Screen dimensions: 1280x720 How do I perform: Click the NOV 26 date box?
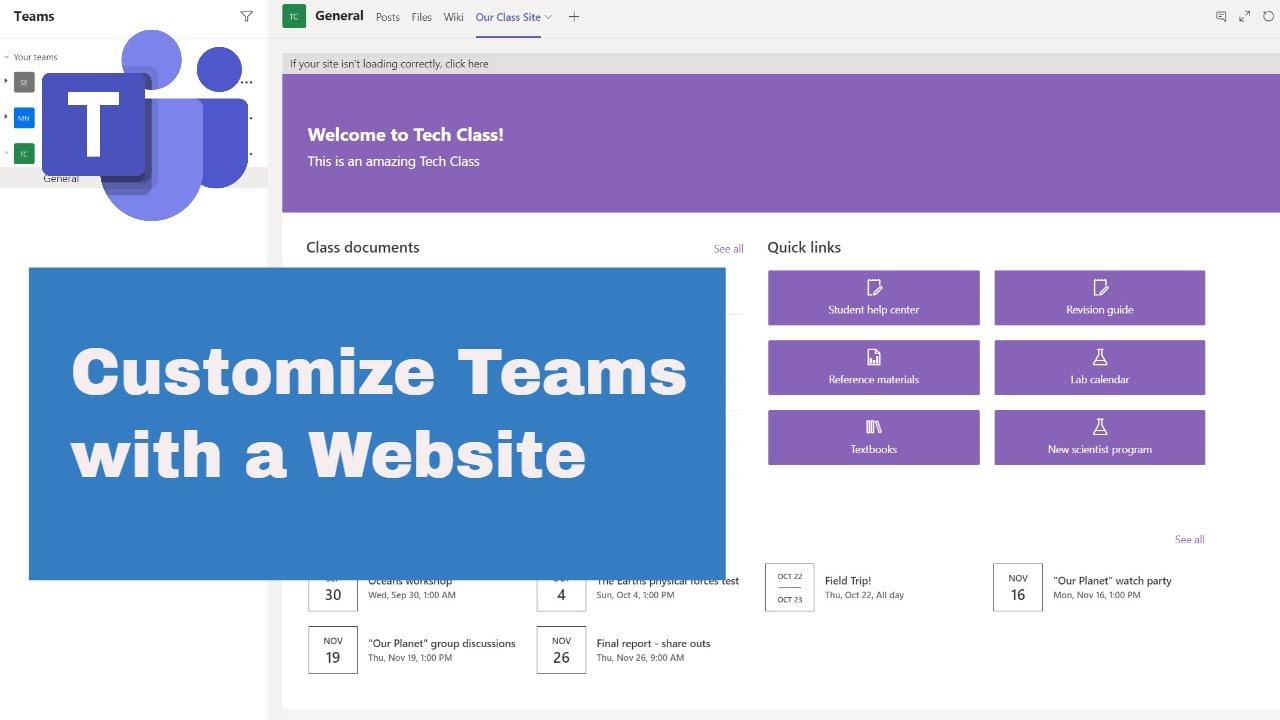pos(561,650)
